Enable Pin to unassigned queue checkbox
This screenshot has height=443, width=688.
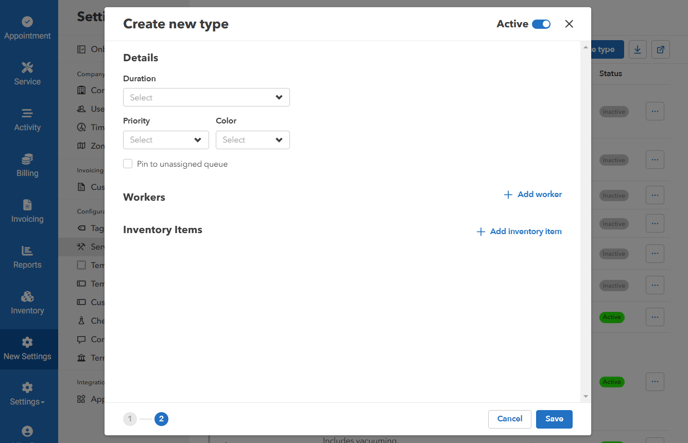coord(128,164)
